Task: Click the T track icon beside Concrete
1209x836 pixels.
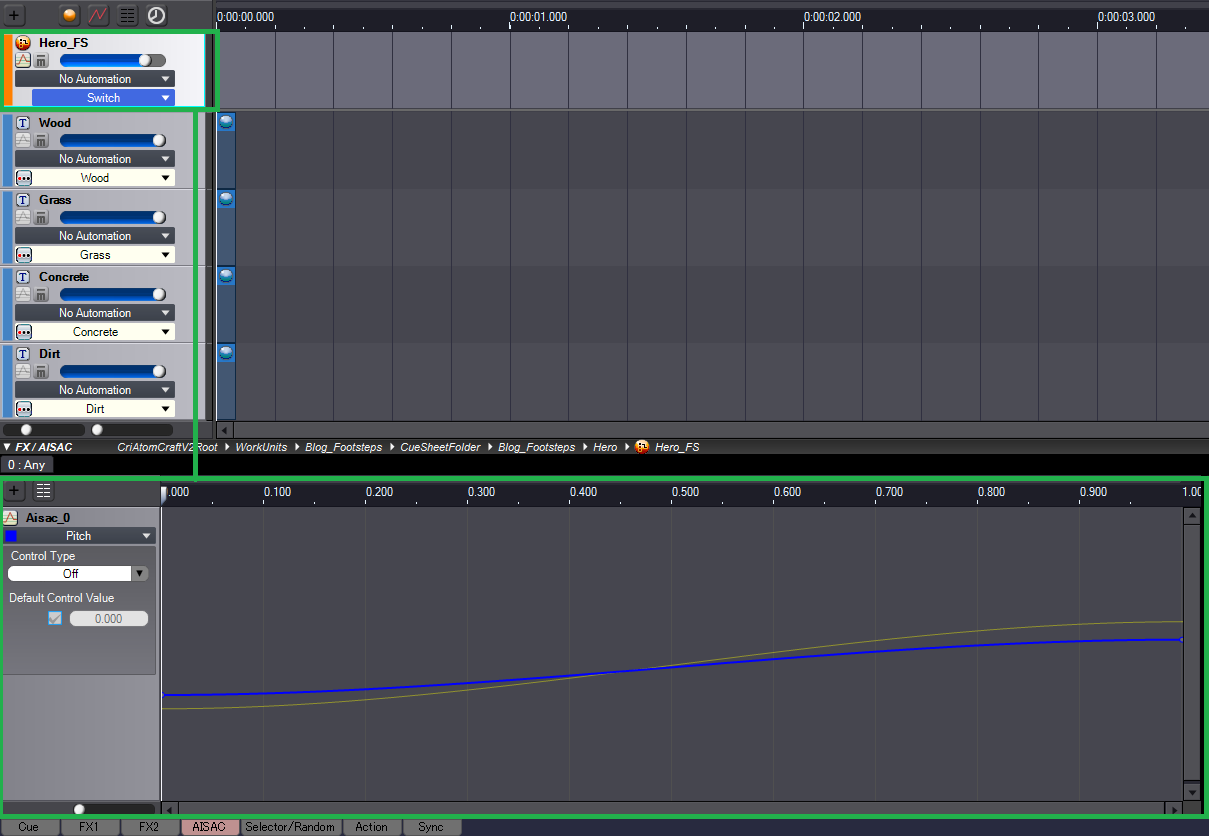Action: (x=23, y=277)
